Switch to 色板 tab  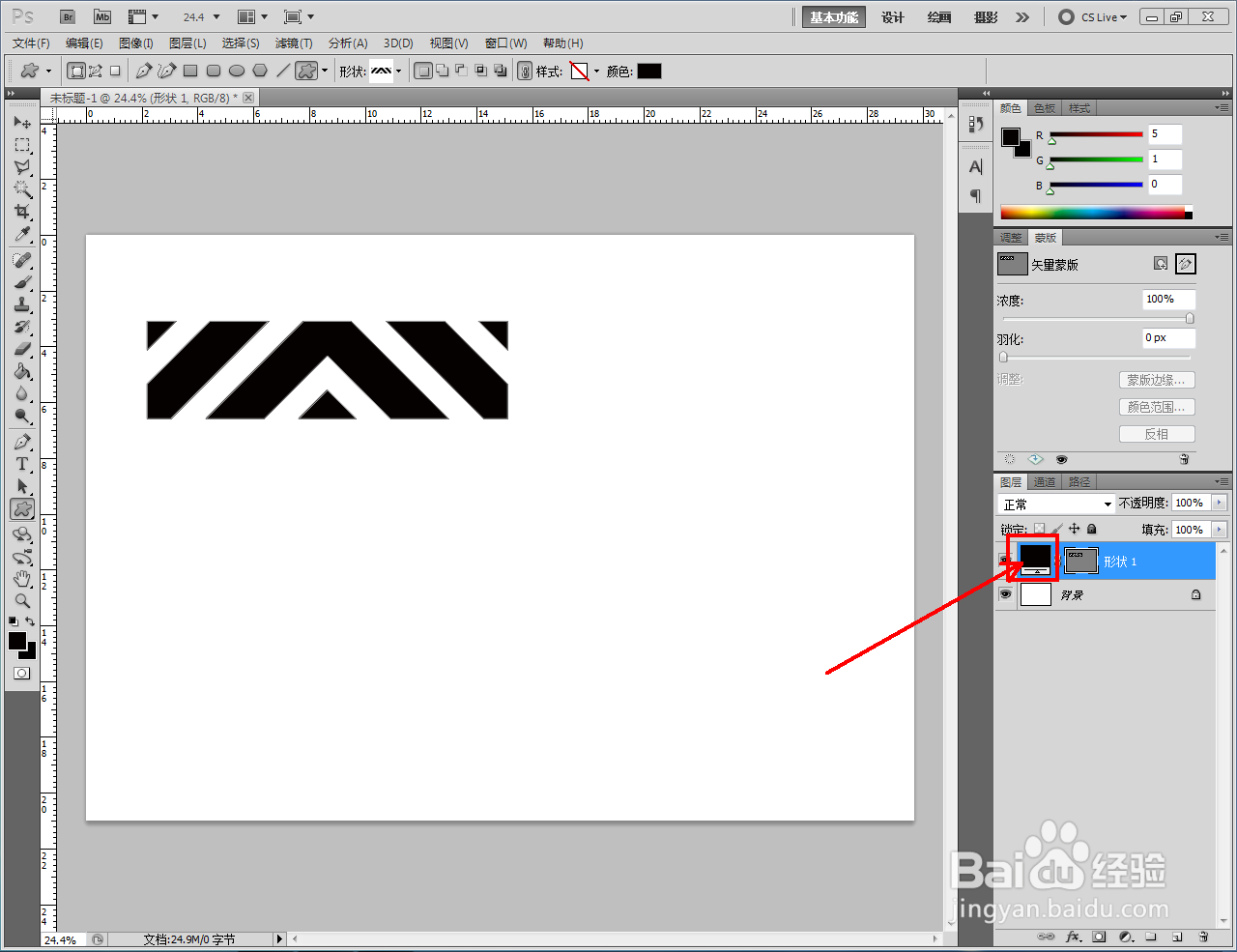(1045, 108)
